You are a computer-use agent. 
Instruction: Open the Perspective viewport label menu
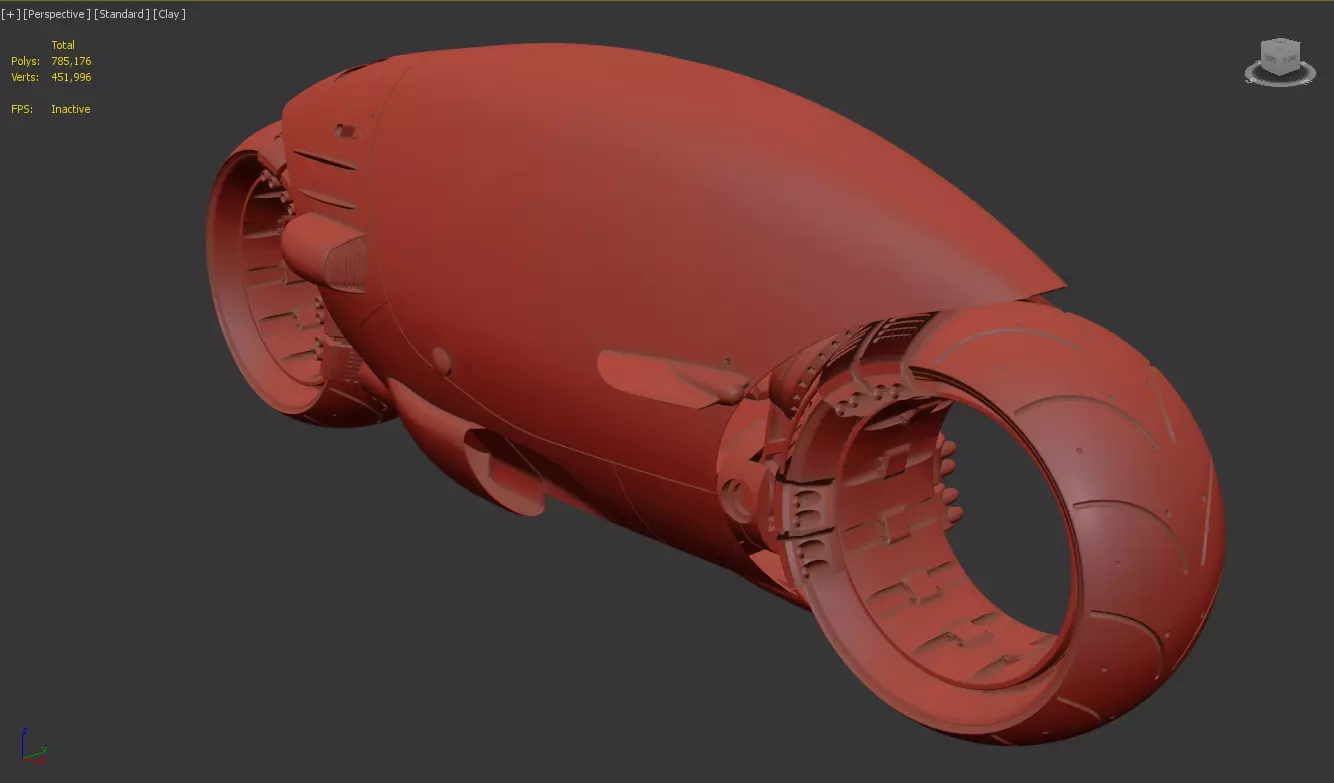[x=57, y=14]
